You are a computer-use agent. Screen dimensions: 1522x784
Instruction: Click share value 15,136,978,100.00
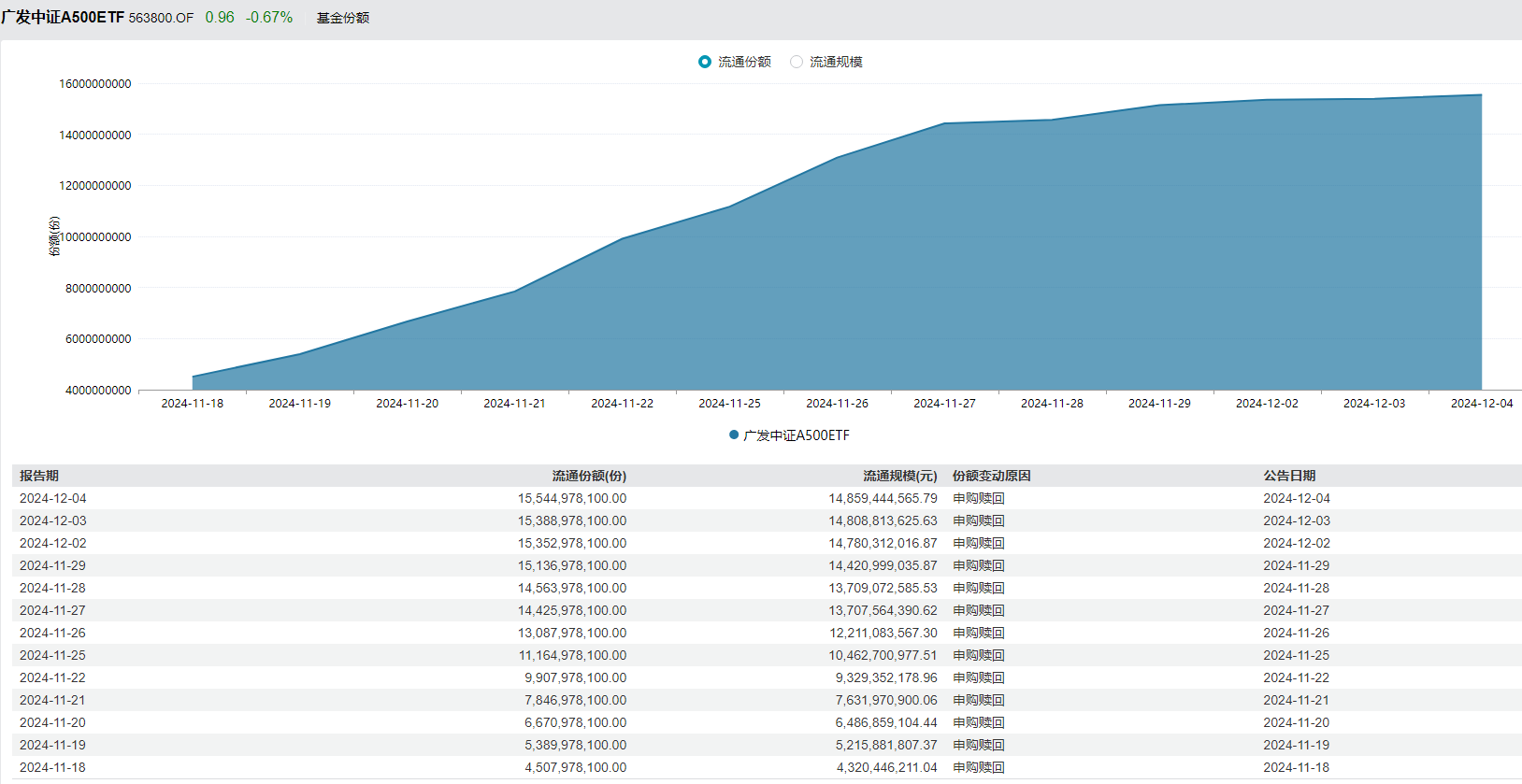572,565
